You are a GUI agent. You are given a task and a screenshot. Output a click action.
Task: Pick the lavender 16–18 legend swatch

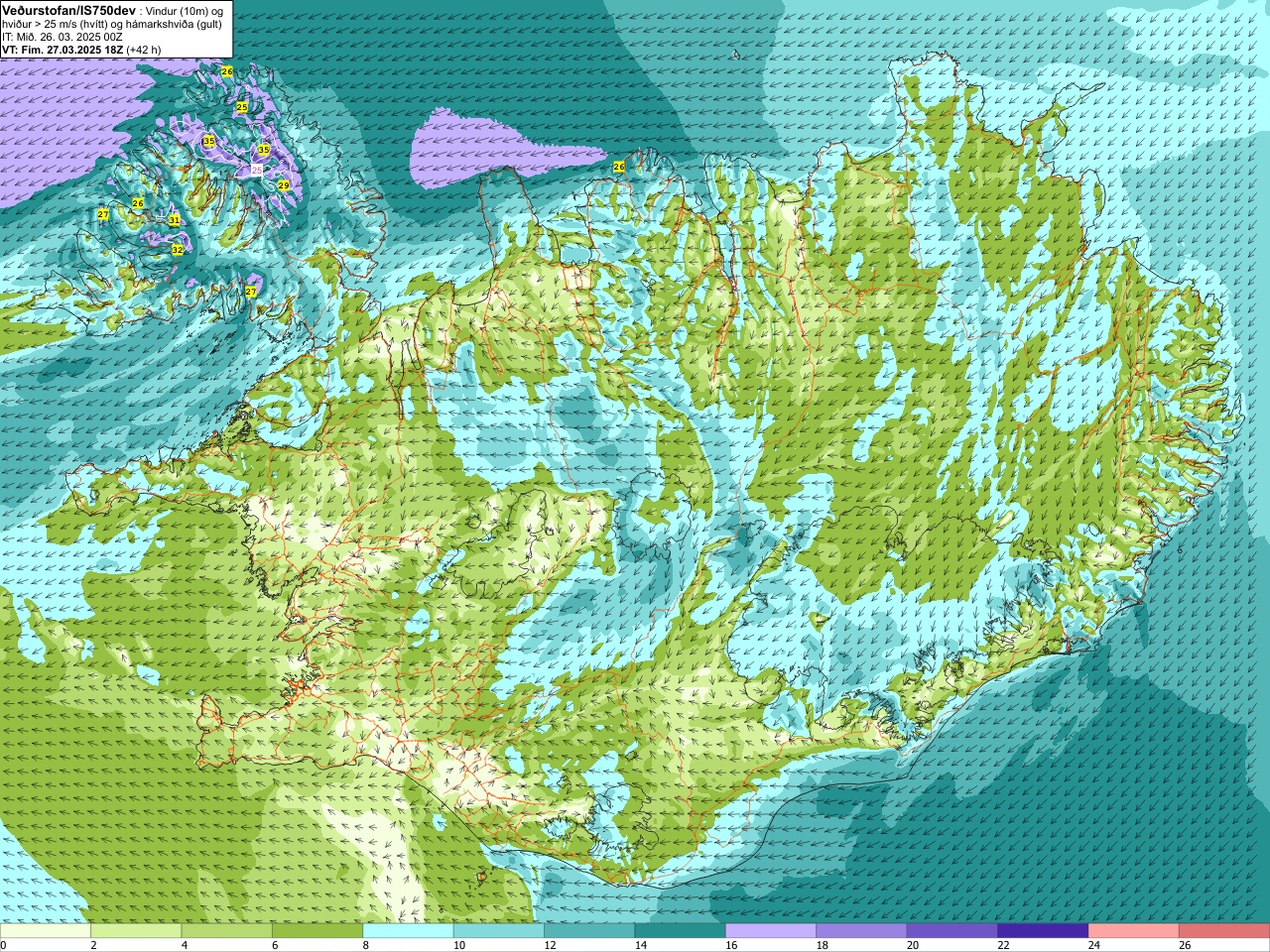pyautogui.click(x=771, y=931)
